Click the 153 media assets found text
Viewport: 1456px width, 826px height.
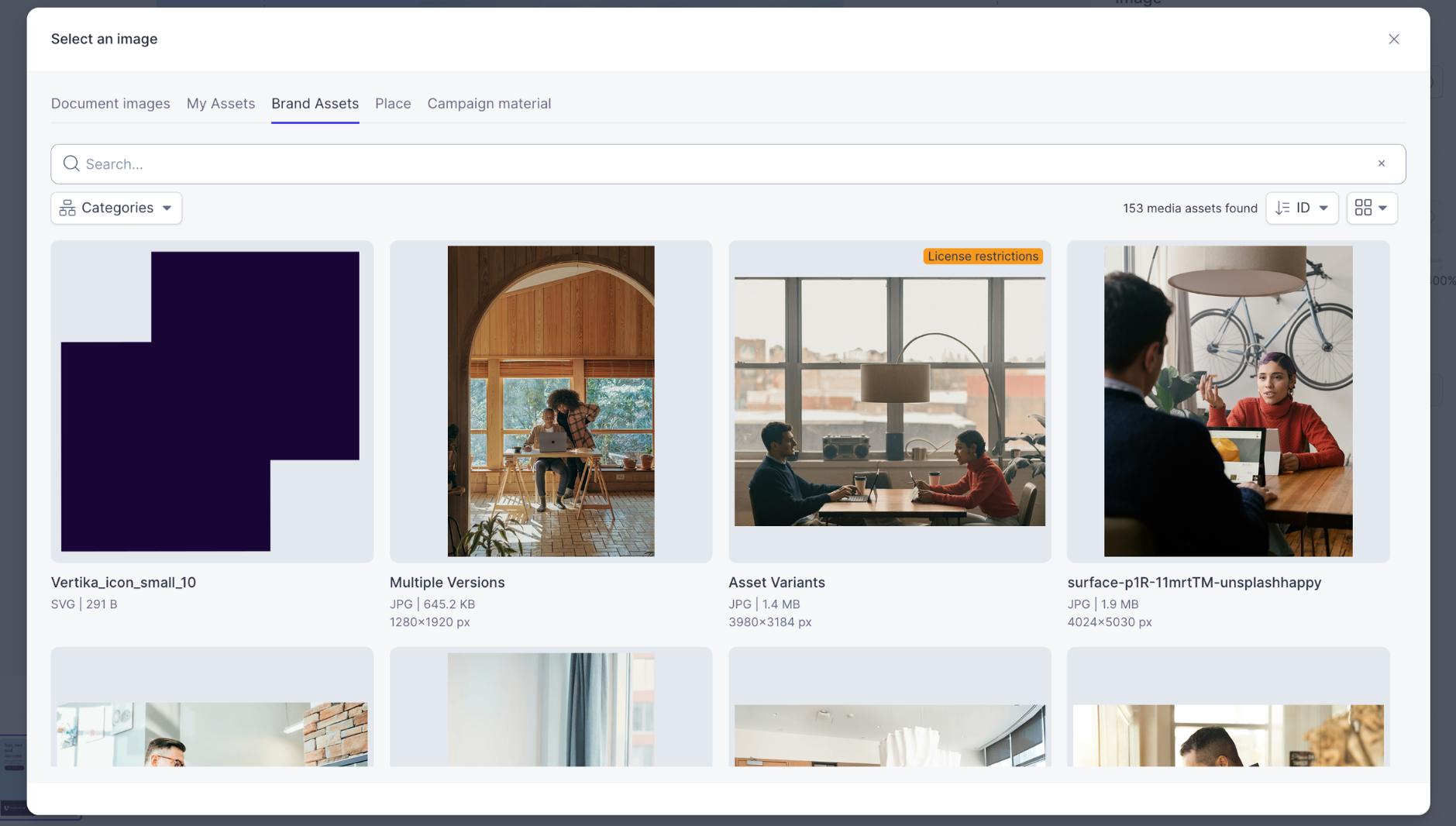click(1189, 208)
